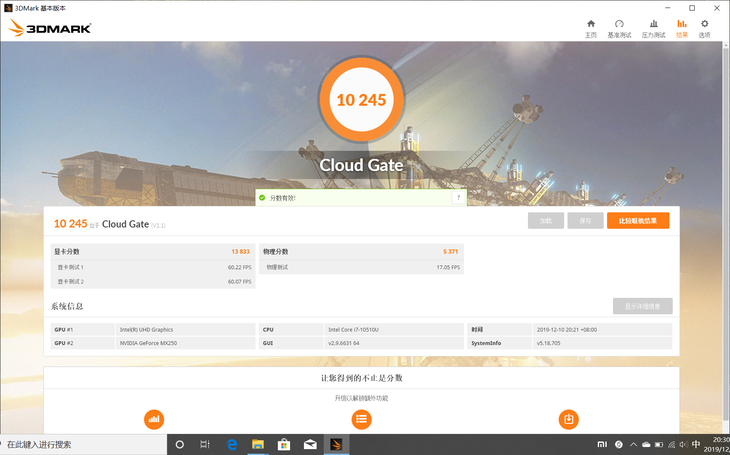Expand the hidden system tray icons arrow
This screenshot has height=455, width=730.
634,444
